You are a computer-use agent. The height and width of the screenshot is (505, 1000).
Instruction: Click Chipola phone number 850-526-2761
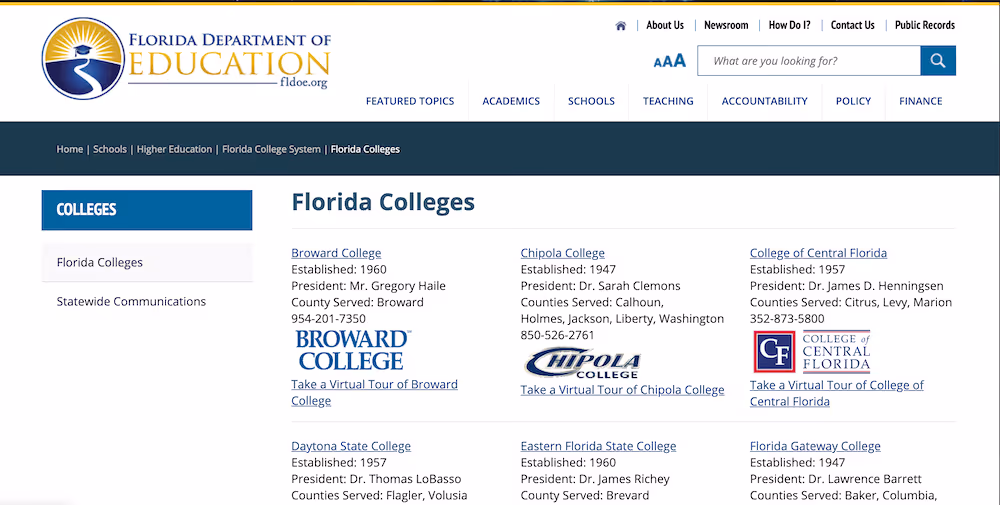pos(557,335)
